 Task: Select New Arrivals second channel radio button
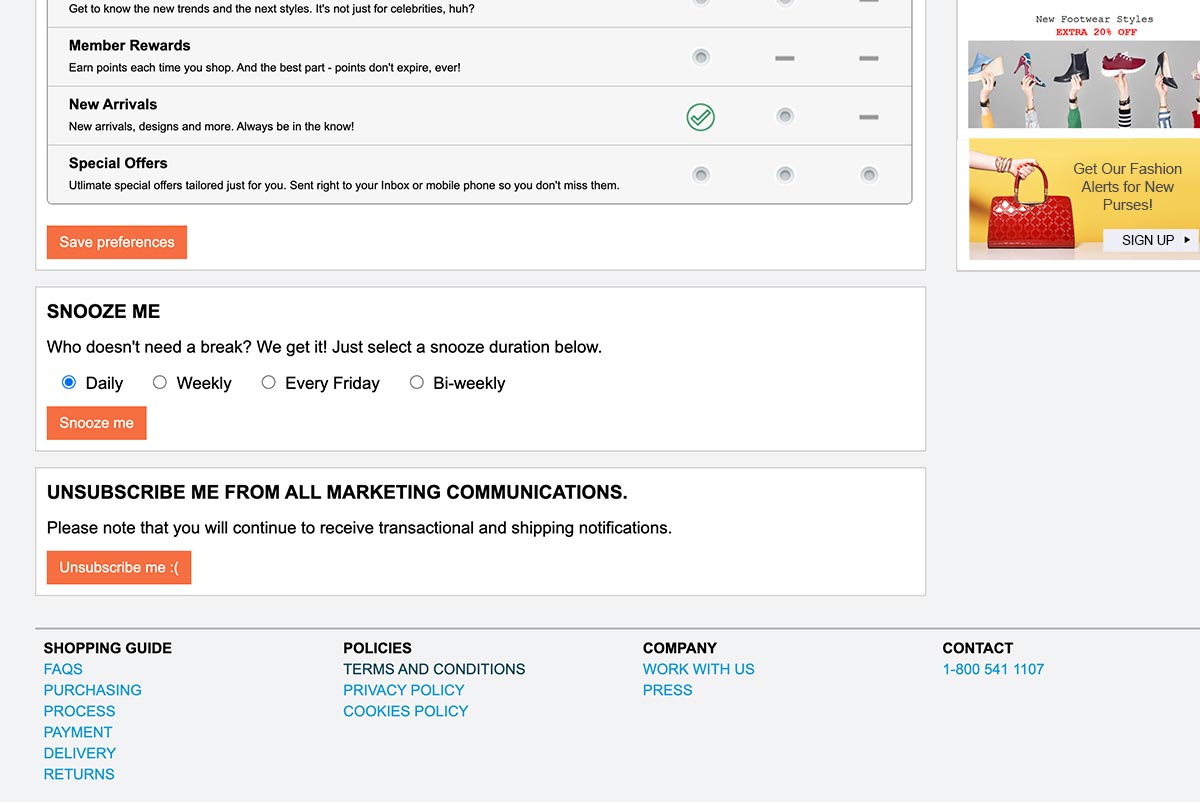coord(785,116)
